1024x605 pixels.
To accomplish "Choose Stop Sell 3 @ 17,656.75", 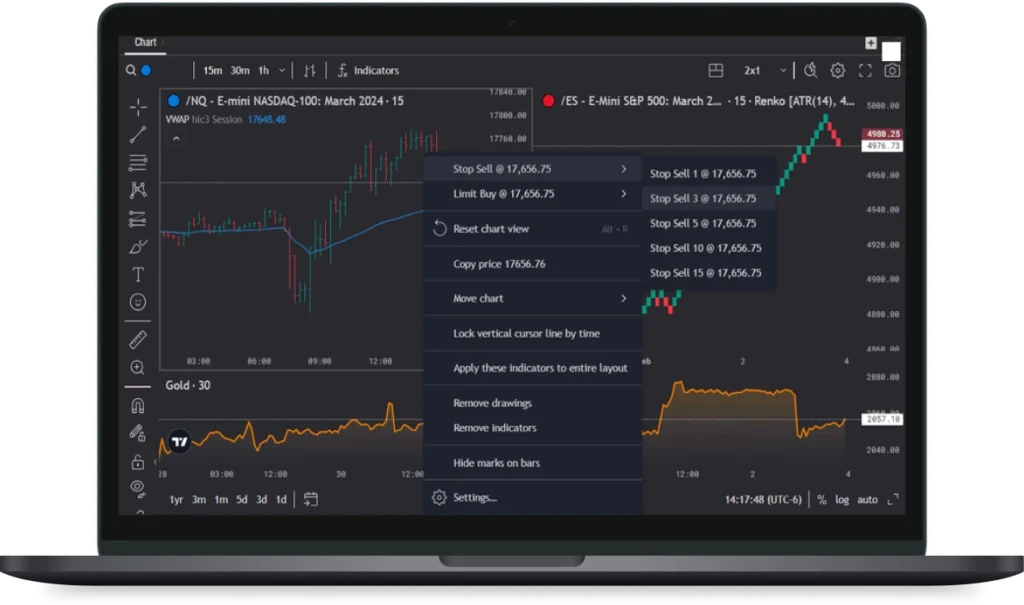I will tap(702, 198).
